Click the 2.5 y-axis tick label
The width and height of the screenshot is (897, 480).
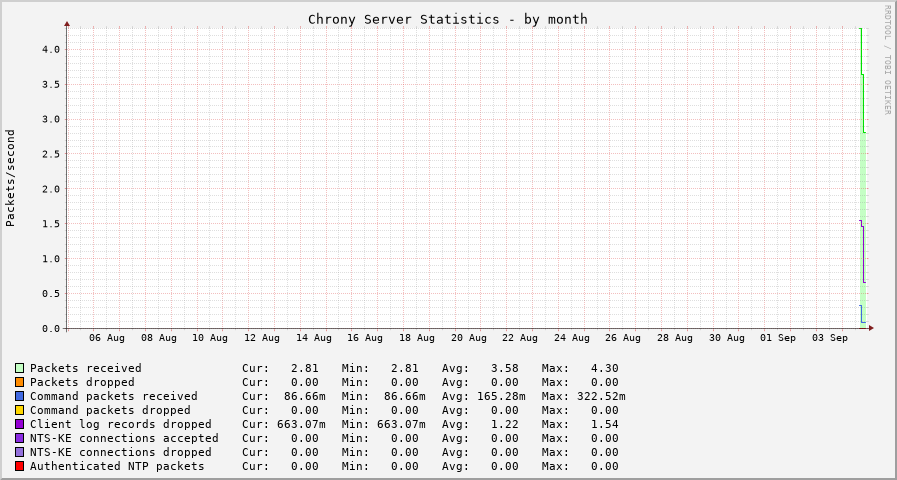tap(49, 154)
